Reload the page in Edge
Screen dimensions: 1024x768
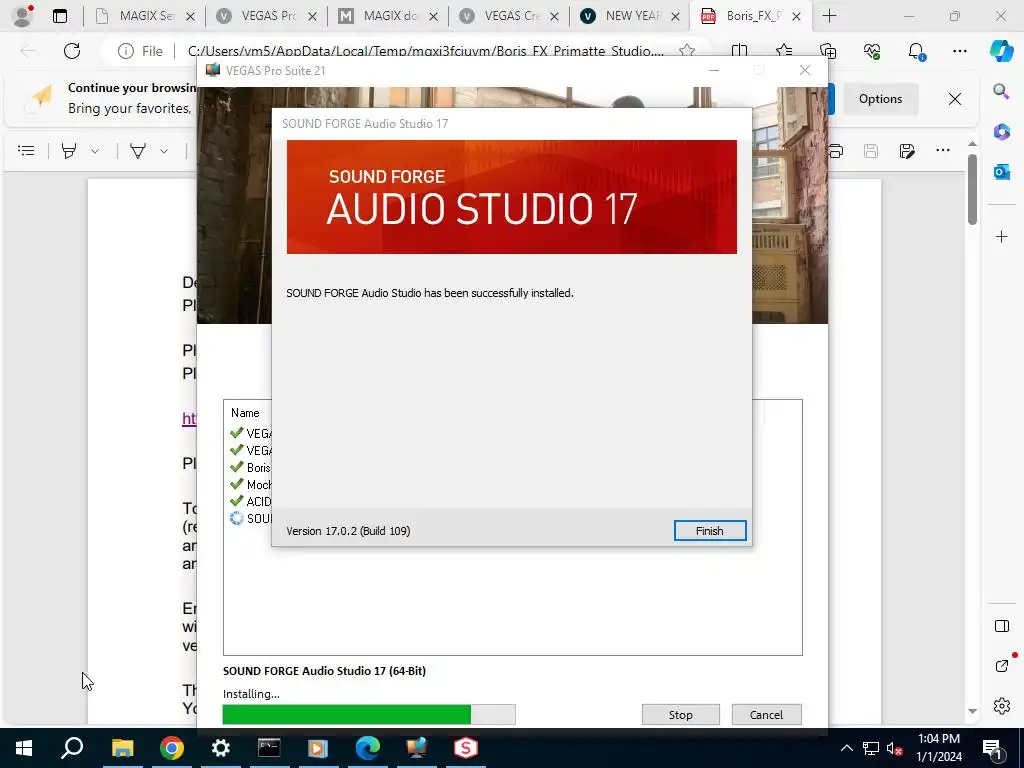72,51
